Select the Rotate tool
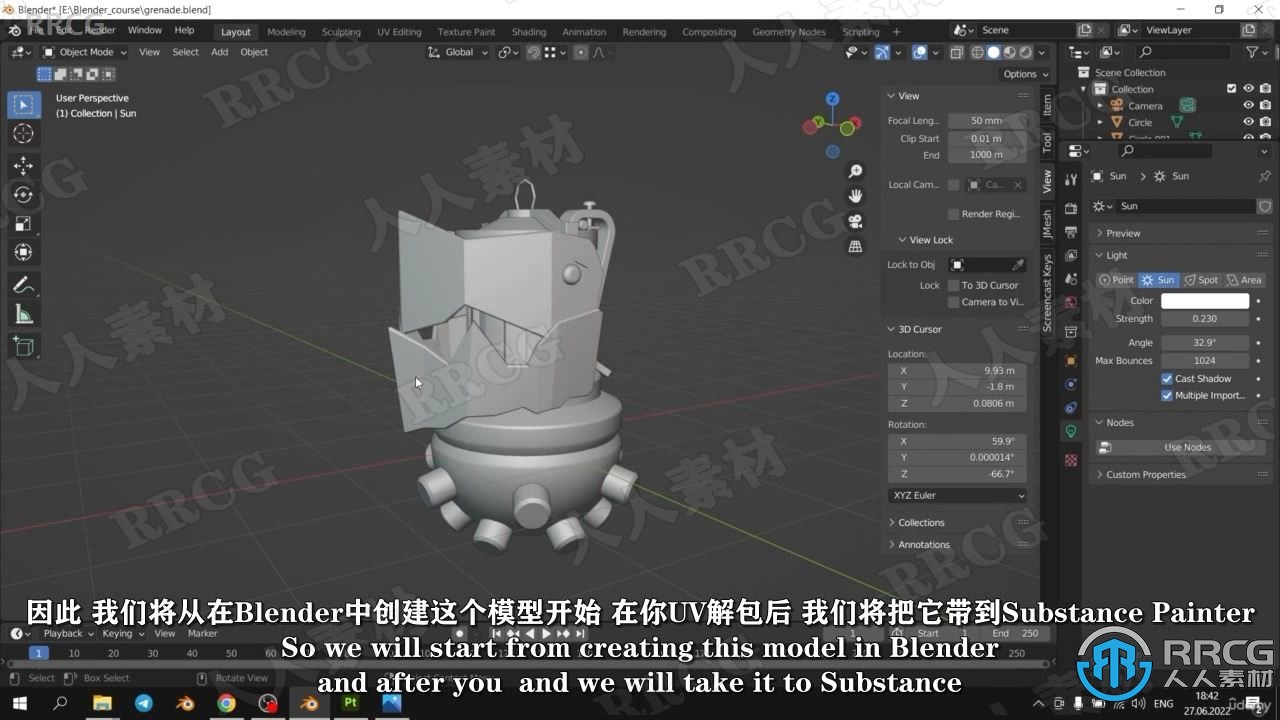The width and height of the screenshot is (1280, 720). tap(24, 195)
